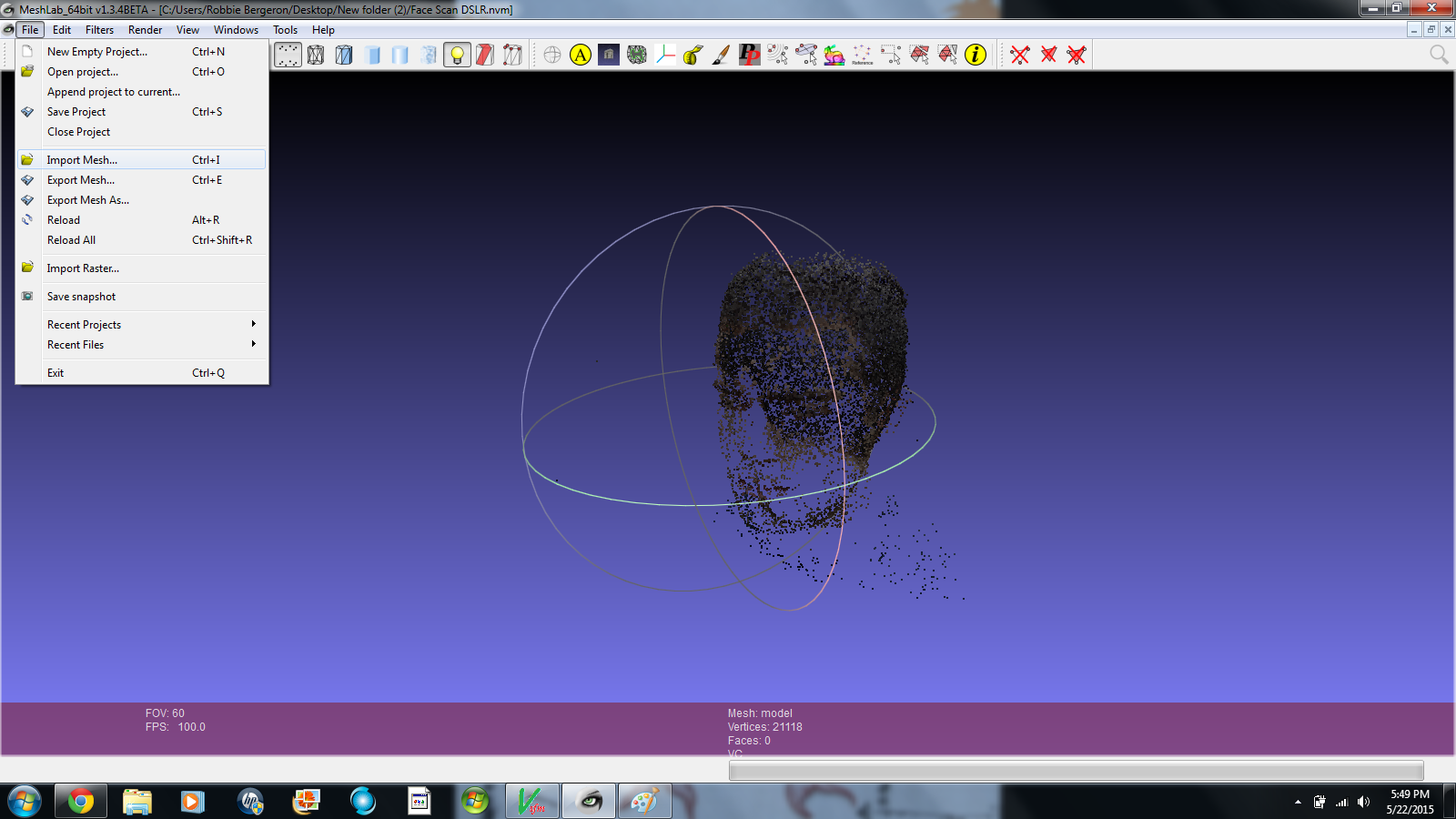This screenshot has height=819, width=1456.
Task: Choose Open project from File menu
Action: [142, 72]
